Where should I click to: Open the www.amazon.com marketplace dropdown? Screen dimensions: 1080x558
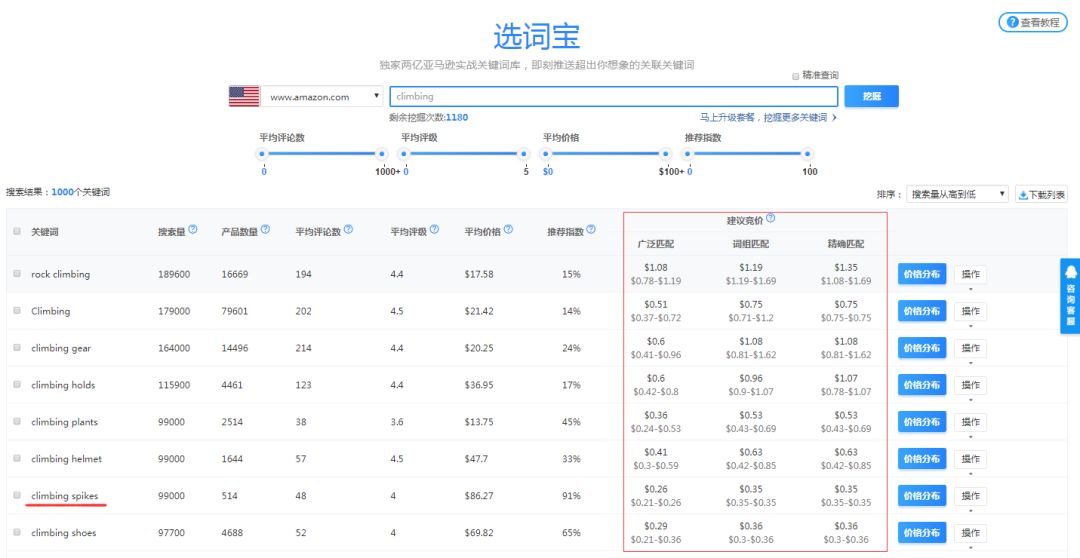pos(322,96)
